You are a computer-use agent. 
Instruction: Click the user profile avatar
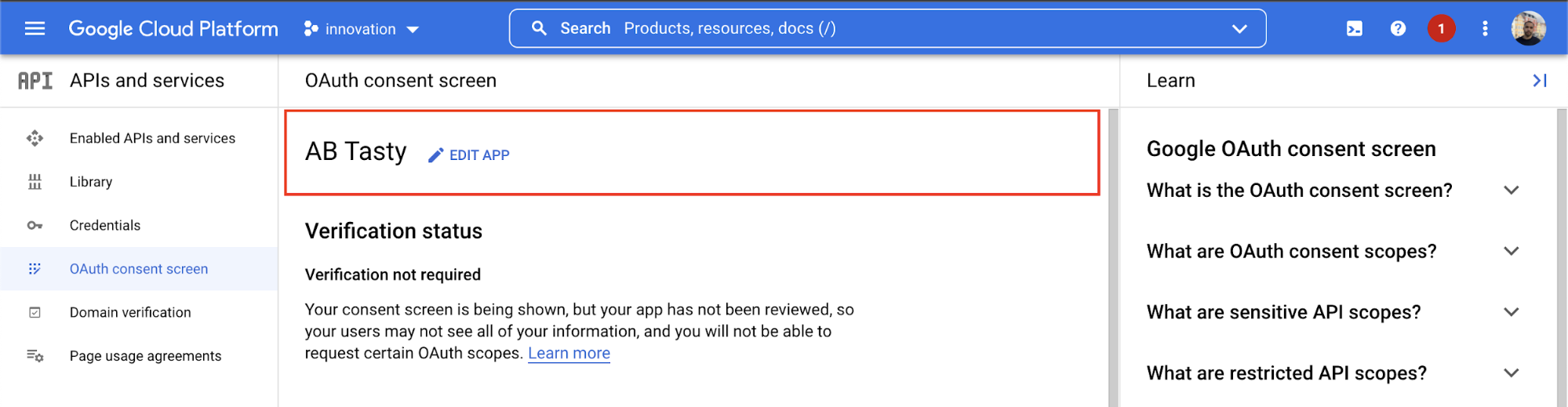click(x=1528, y=29)
